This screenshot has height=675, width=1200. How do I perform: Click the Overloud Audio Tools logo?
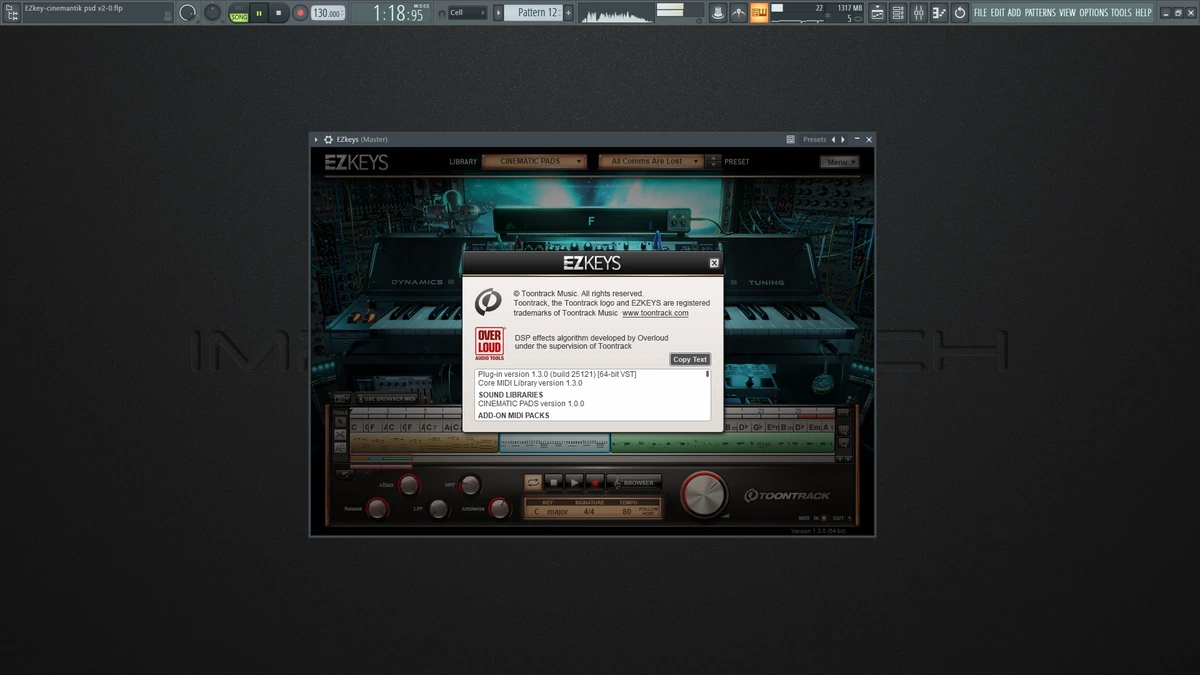(x=490, y=344)
